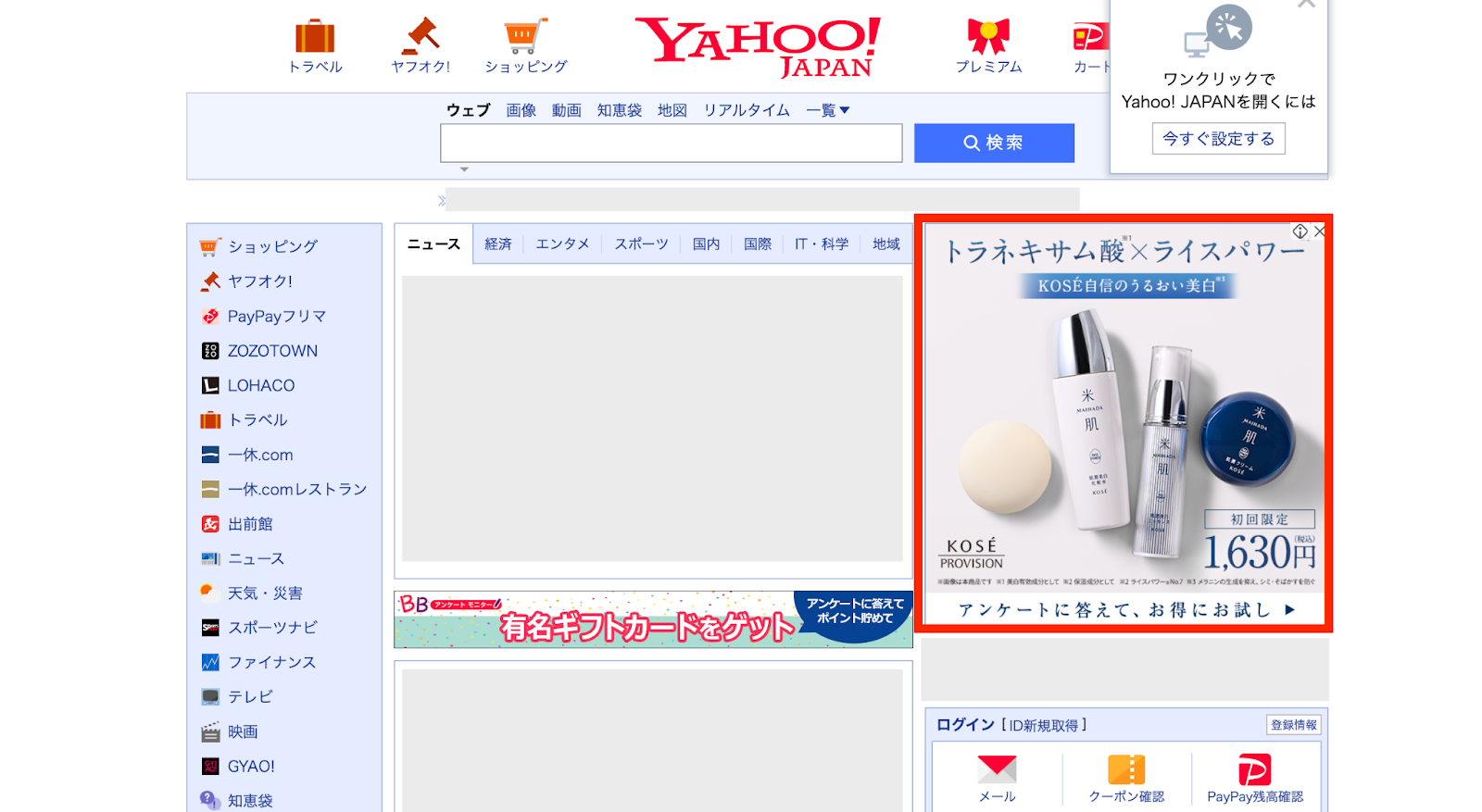Open the トラベル suitcase icon in header
Screen dimensions: 1482x812
[315, 36]
